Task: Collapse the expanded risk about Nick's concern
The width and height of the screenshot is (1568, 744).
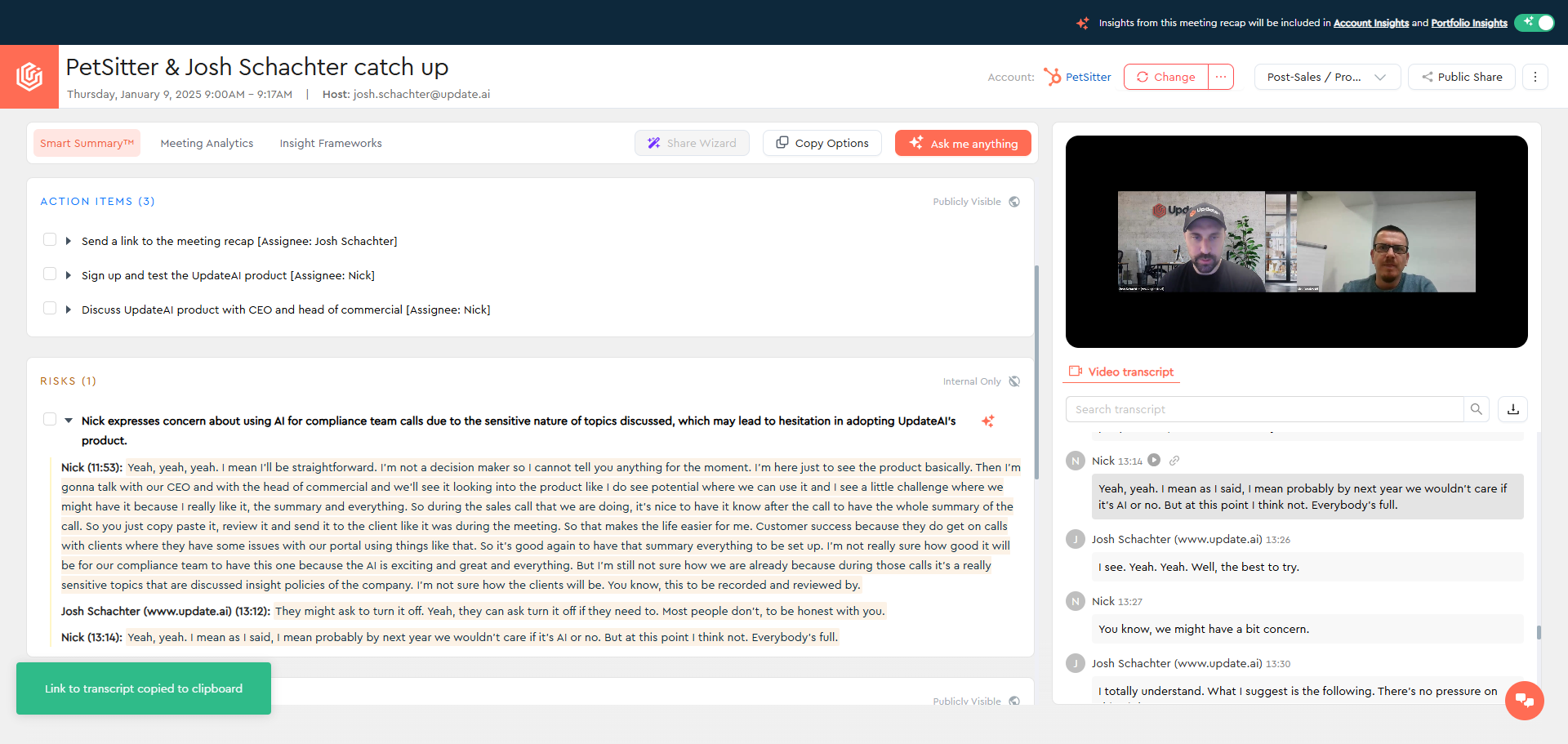Action: (69, 421)
